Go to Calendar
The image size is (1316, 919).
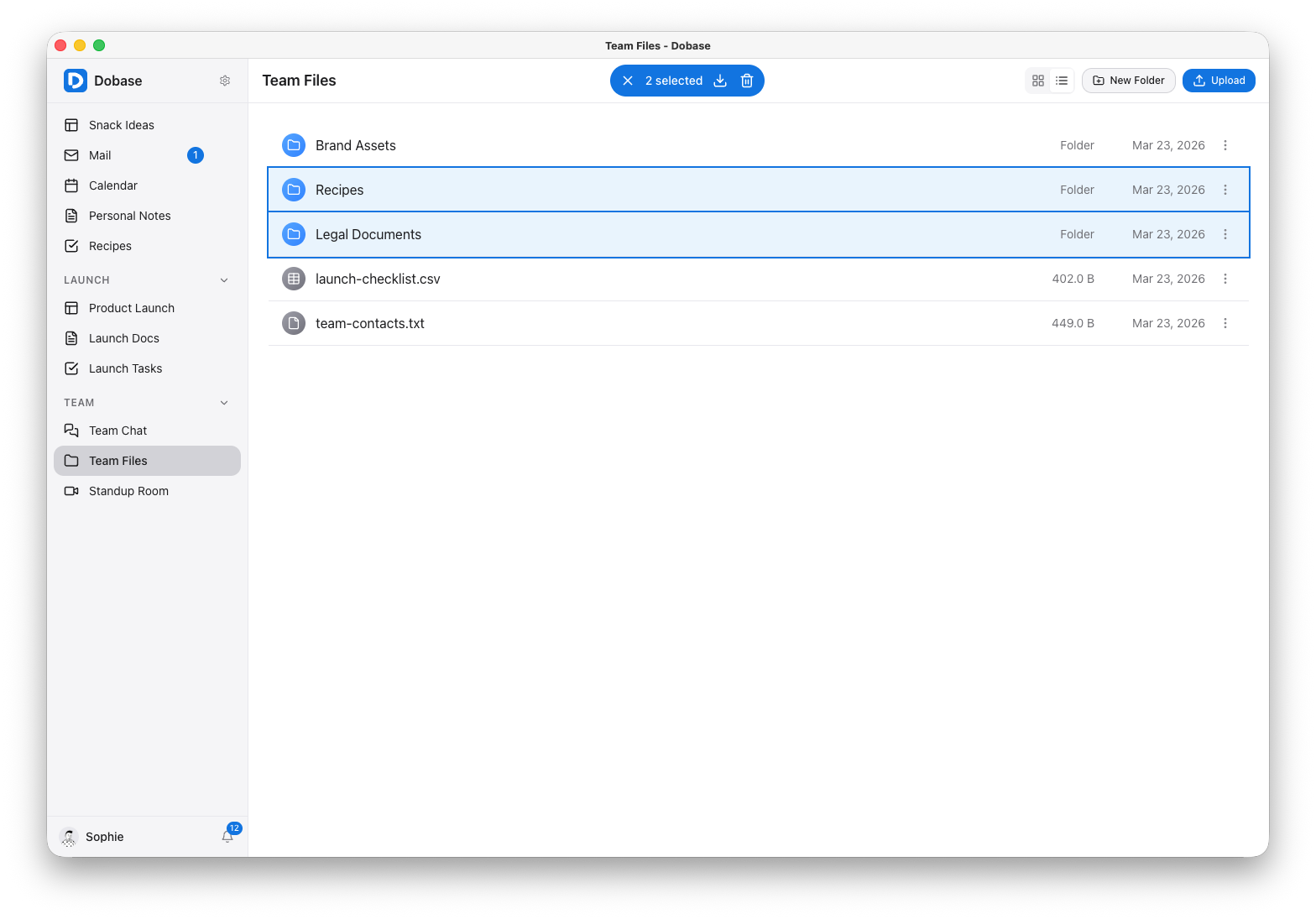click(147, 185)
